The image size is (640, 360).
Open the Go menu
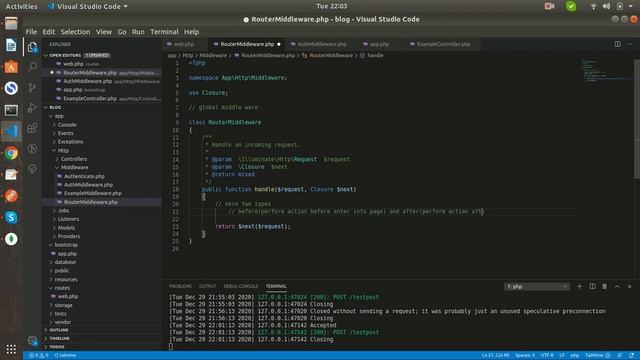tap(122, 32)
